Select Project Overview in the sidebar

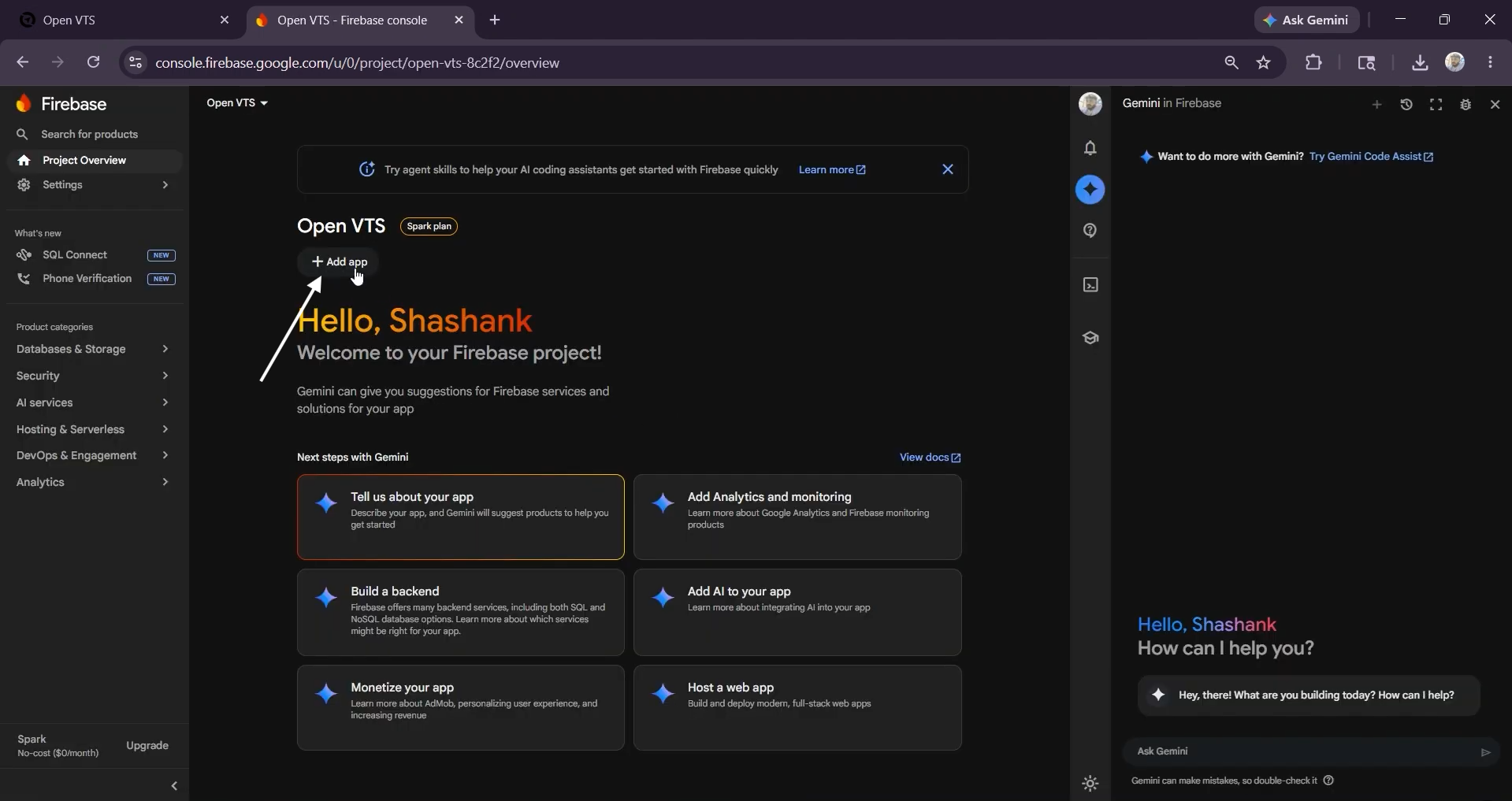tap(94, 161)
